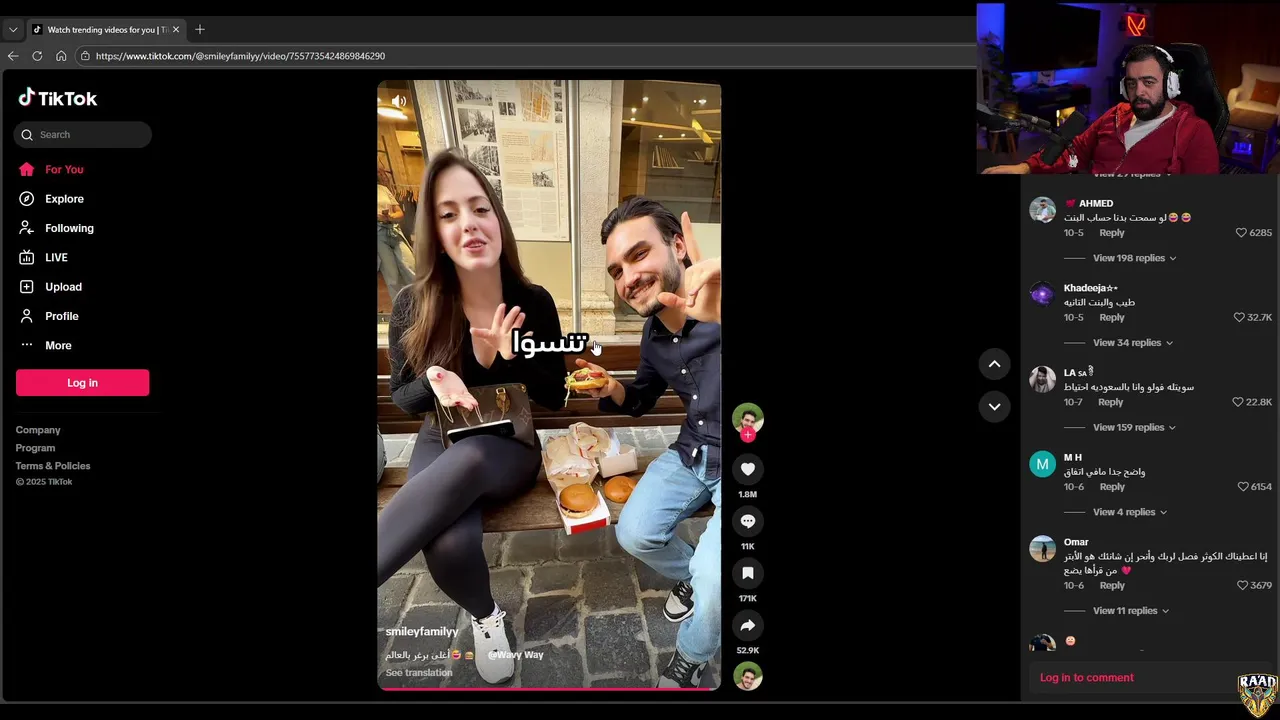
Task: Bookmark the video
Action: coord(748,573)
